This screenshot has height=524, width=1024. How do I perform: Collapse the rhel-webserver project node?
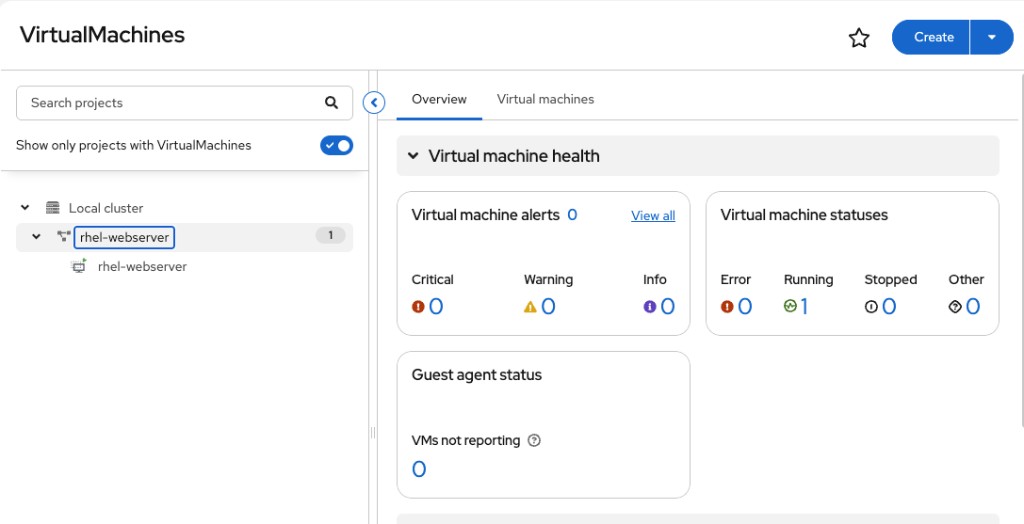coord(37,237)
